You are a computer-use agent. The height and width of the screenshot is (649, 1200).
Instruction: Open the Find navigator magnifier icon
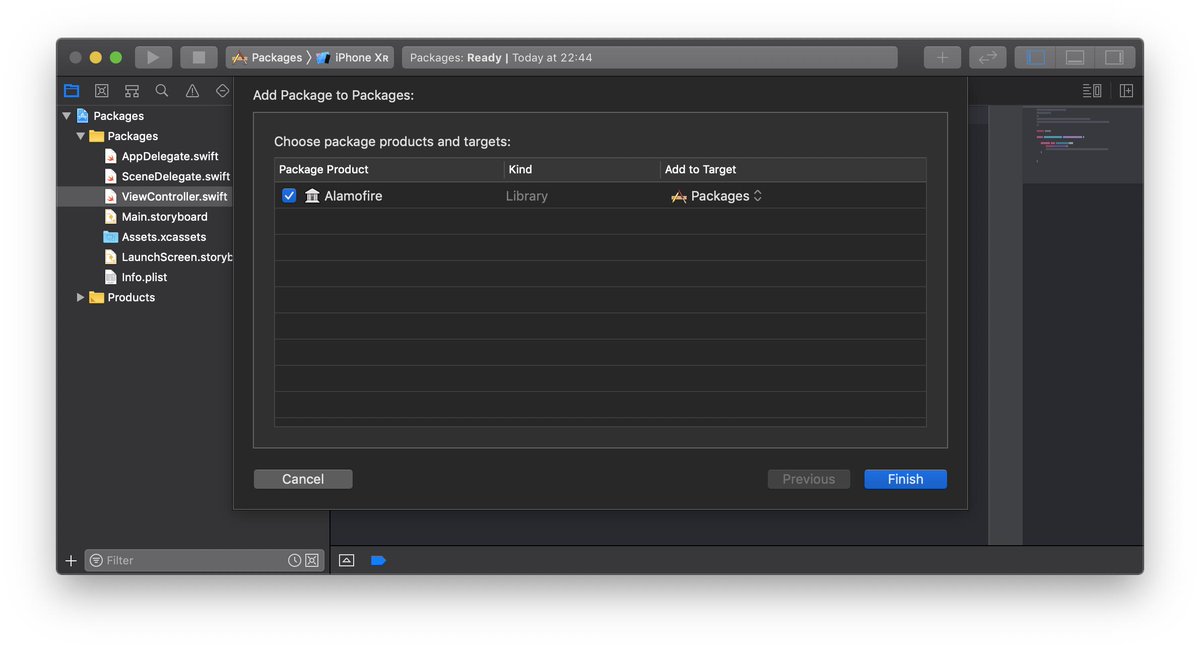[x=162, y=90]
